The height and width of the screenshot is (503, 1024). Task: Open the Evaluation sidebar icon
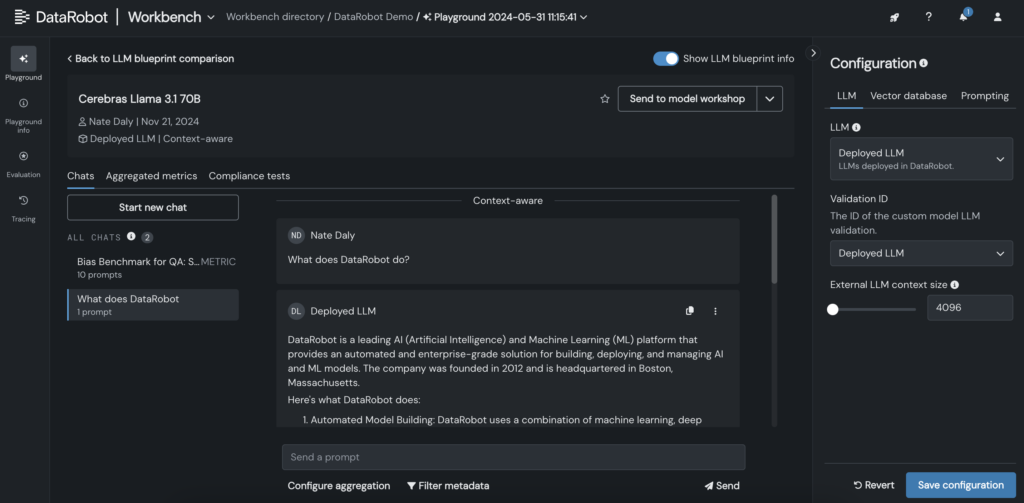click(24, 156)
